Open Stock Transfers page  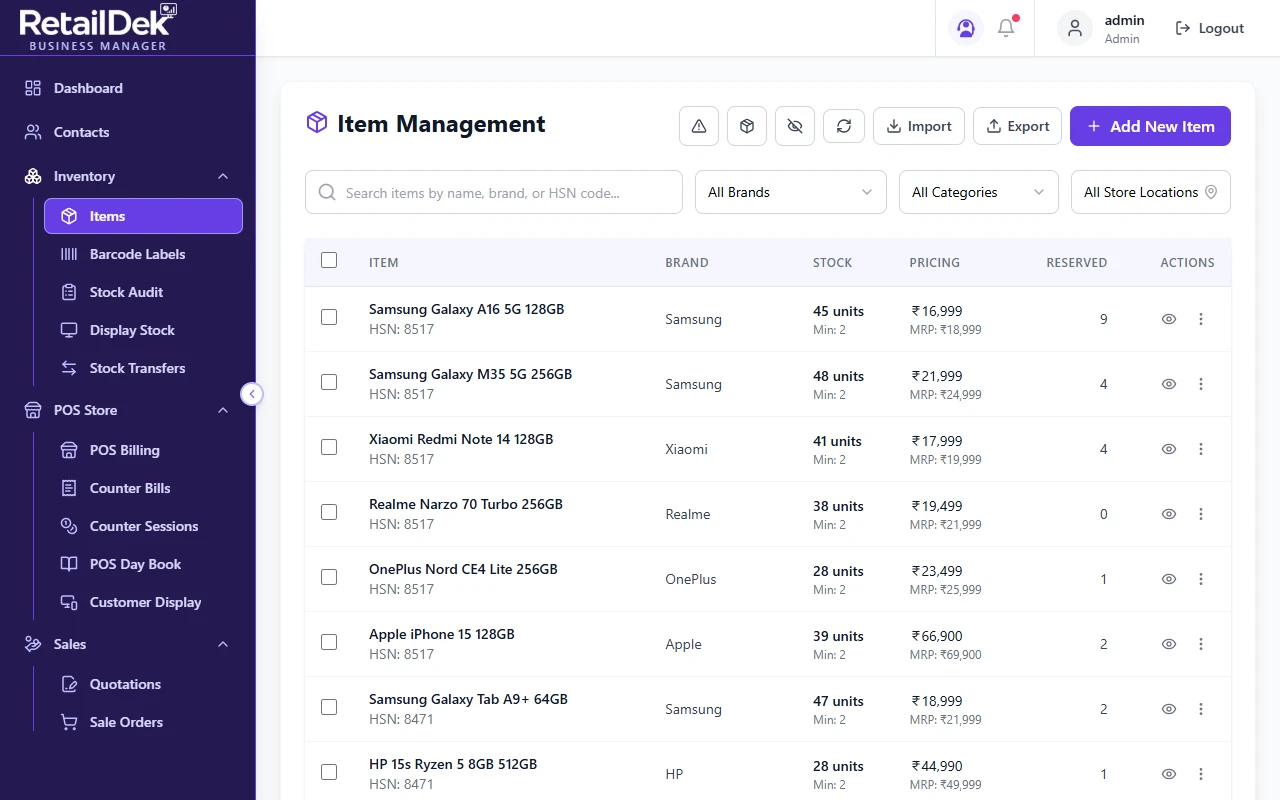[143, 368]
